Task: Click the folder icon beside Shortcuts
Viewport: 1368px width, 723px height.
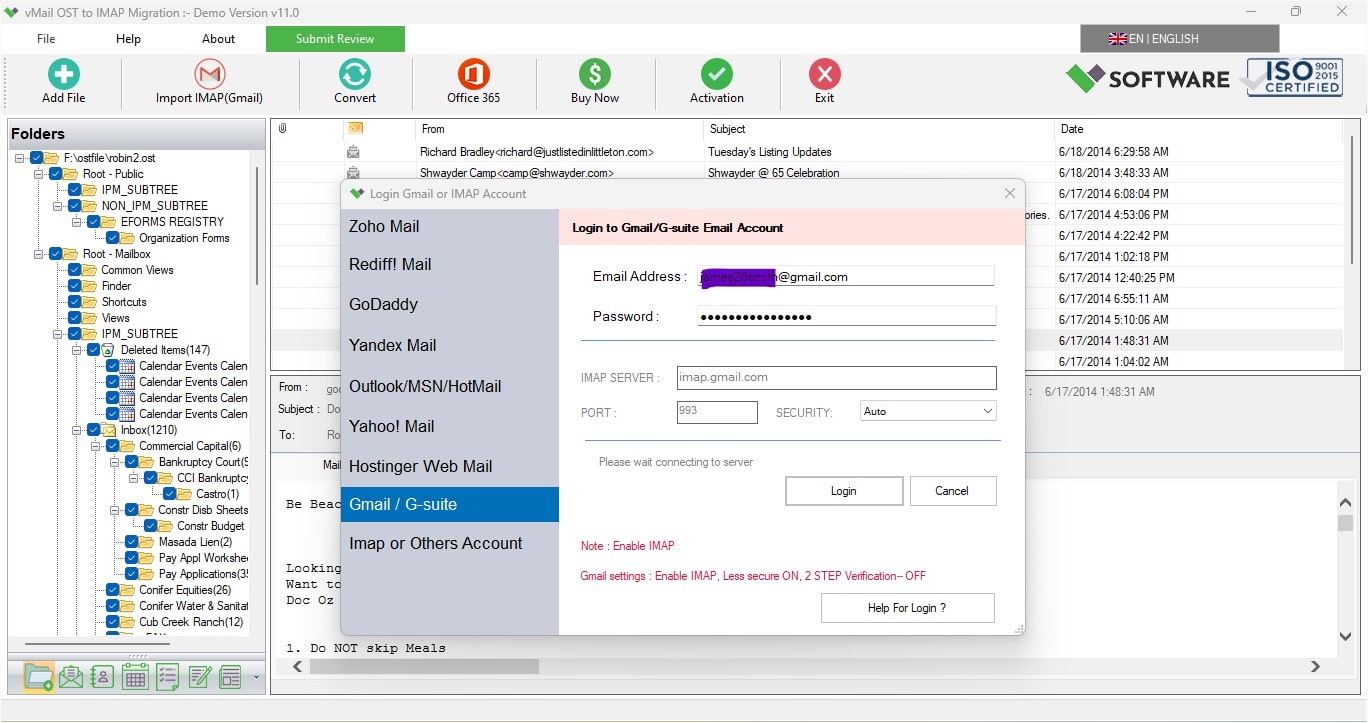Action: [x=89, y=302]
